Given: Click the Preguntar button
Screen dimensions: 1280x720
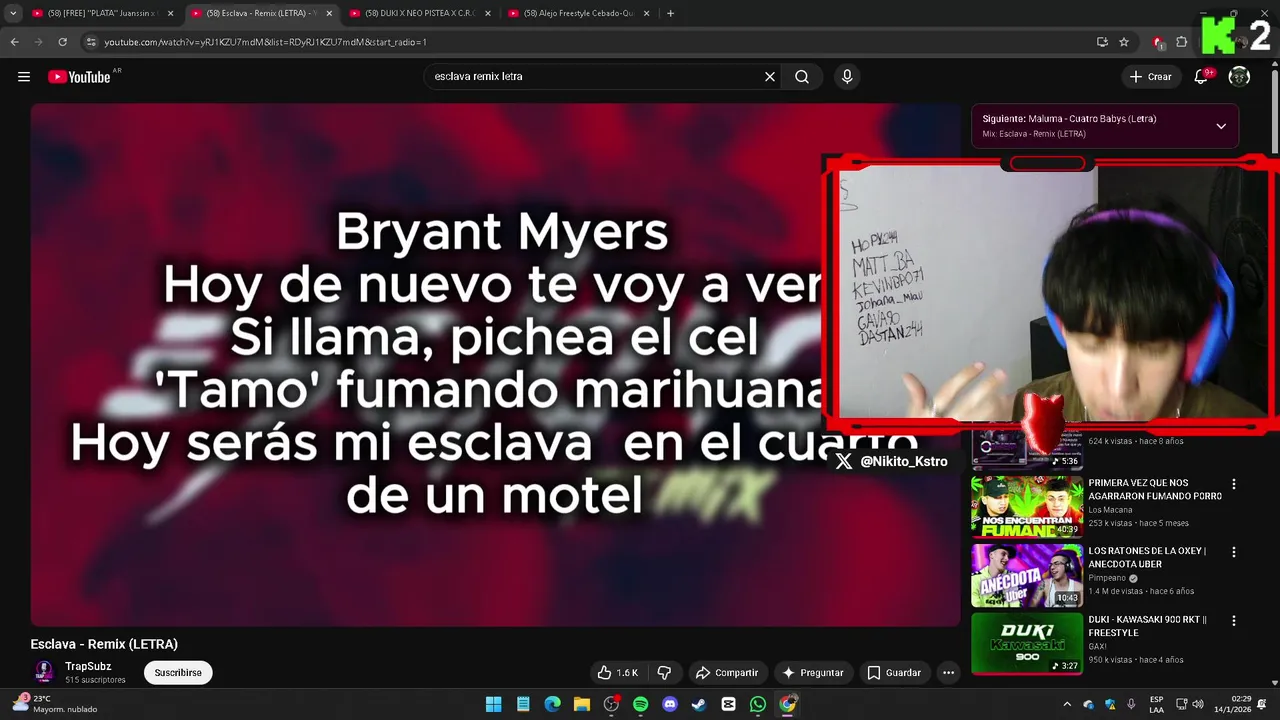Looking at the screenshot, I should coord(813,673).
